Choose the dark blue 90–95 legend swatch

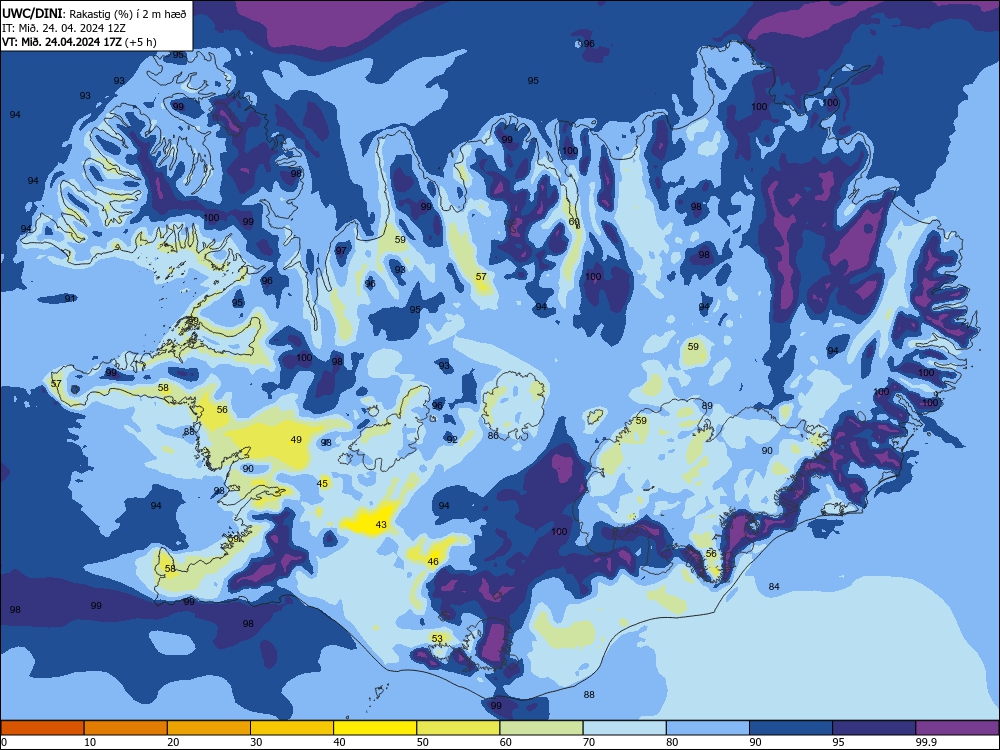coord(791,728)
